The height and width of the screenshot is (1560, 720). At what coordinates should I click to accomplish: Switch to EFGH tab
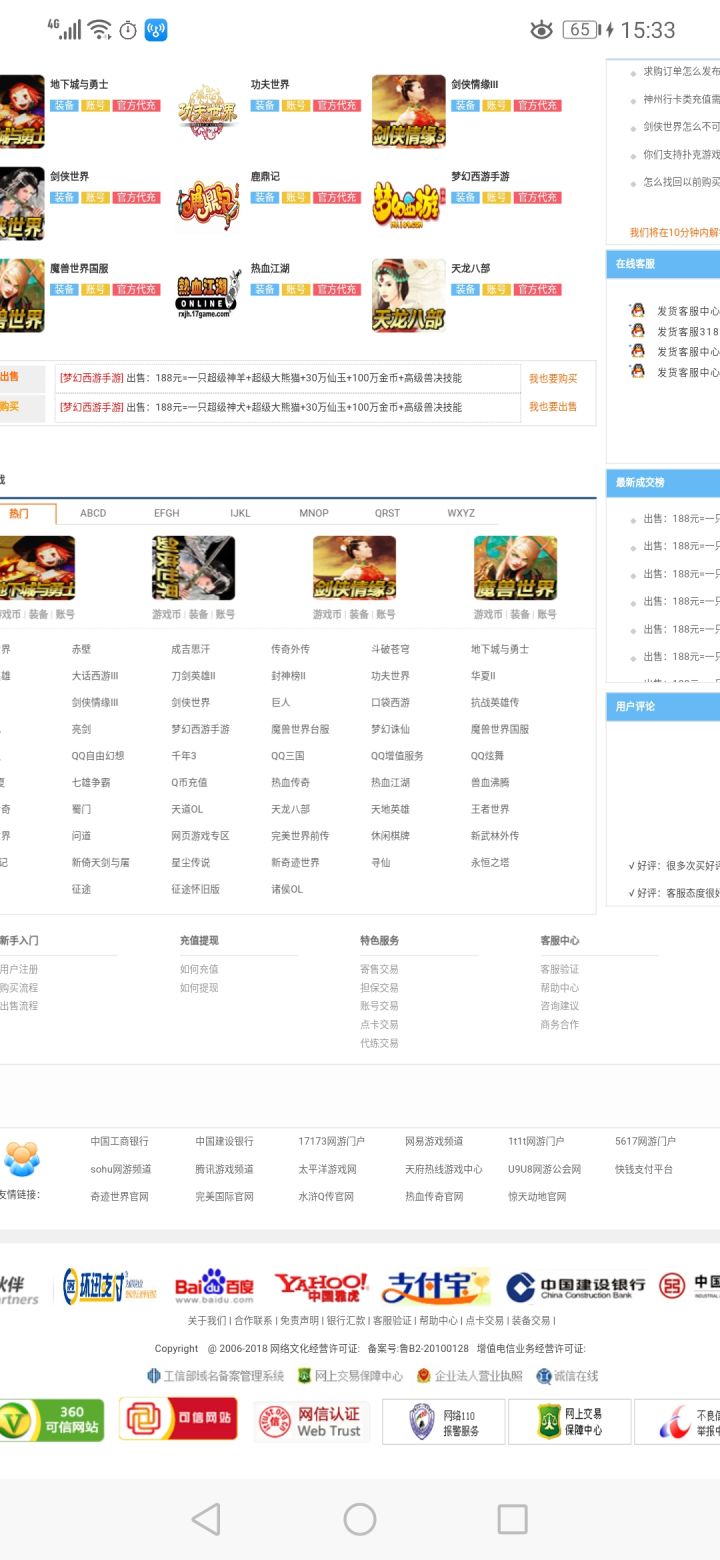click(x=167, y=513)
